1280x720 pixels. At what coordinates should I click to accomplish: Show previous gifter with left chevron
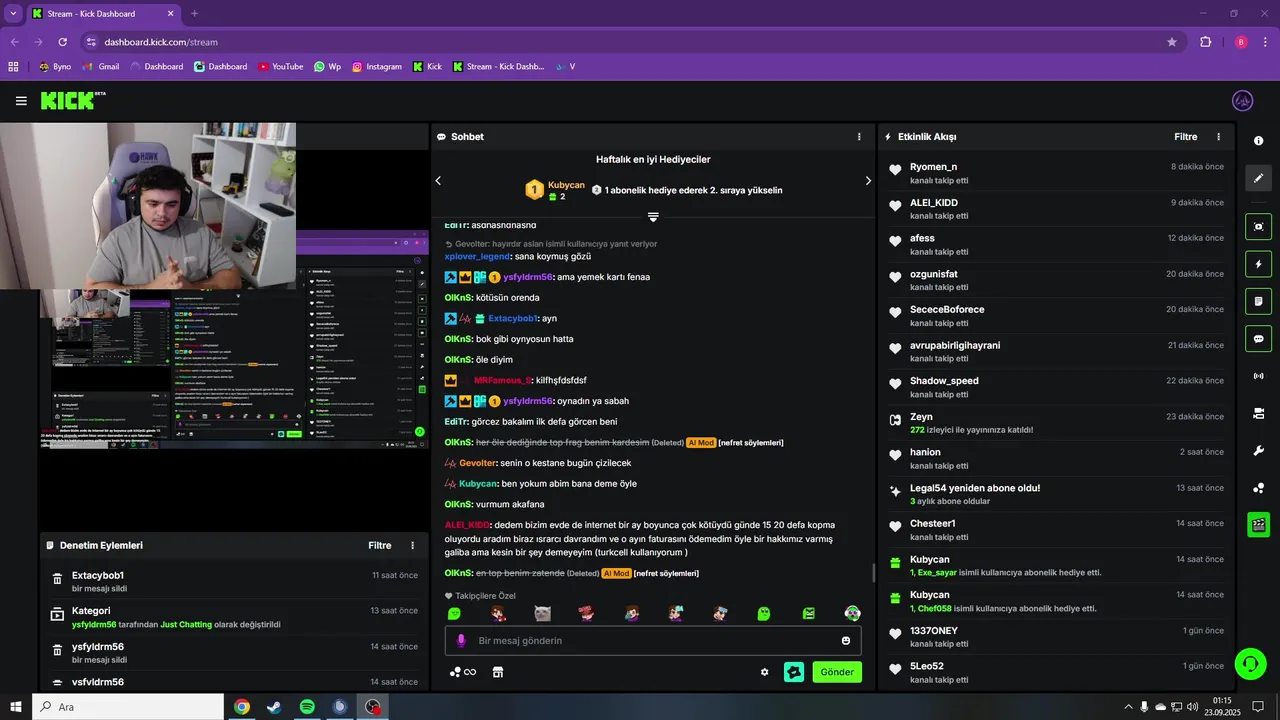pyautogui.click(x=438, y=181)
